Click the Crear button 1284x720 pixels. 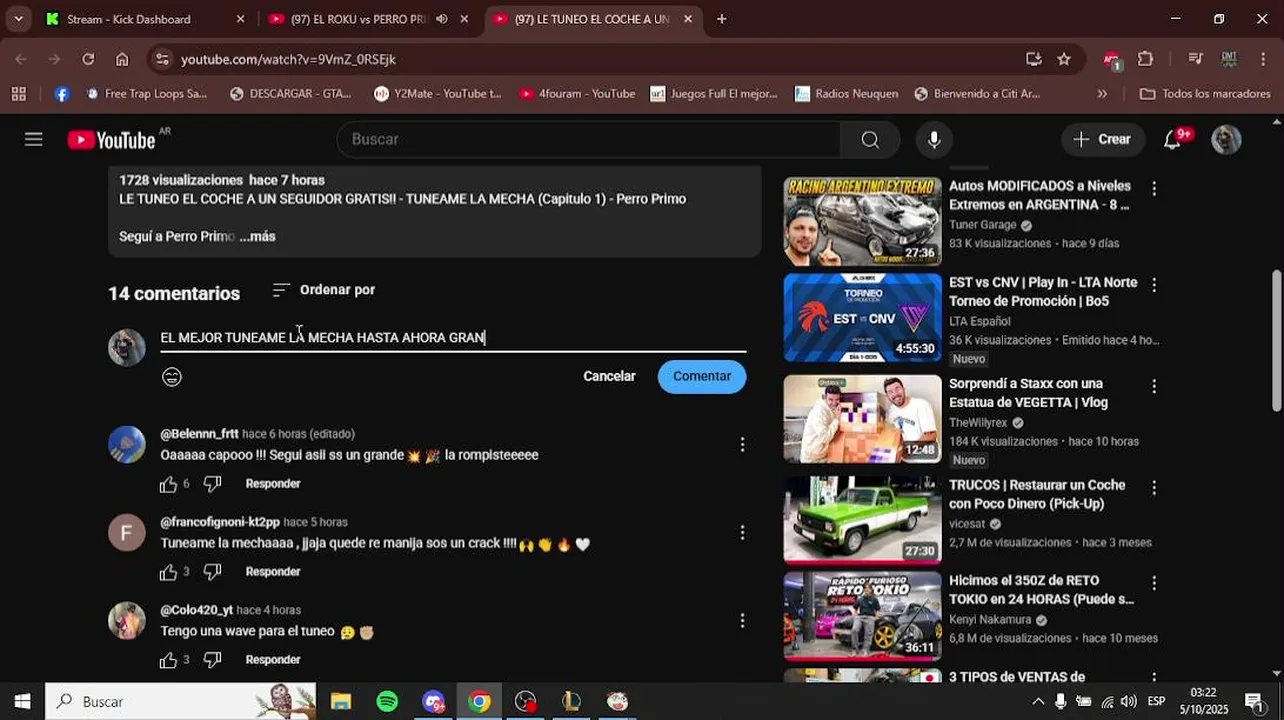click(x=1102, y=140)
